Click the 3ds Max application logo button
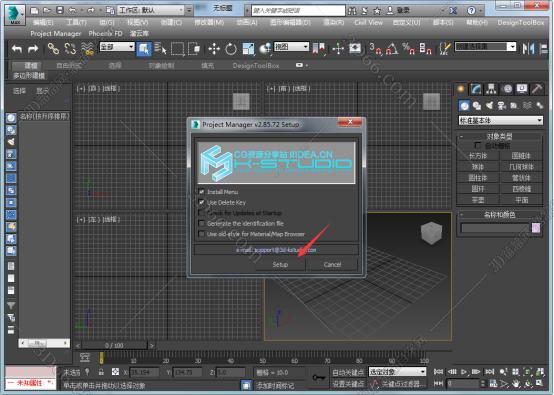The height and width of the screenshot is (395, 554). [x=15, y=14]
